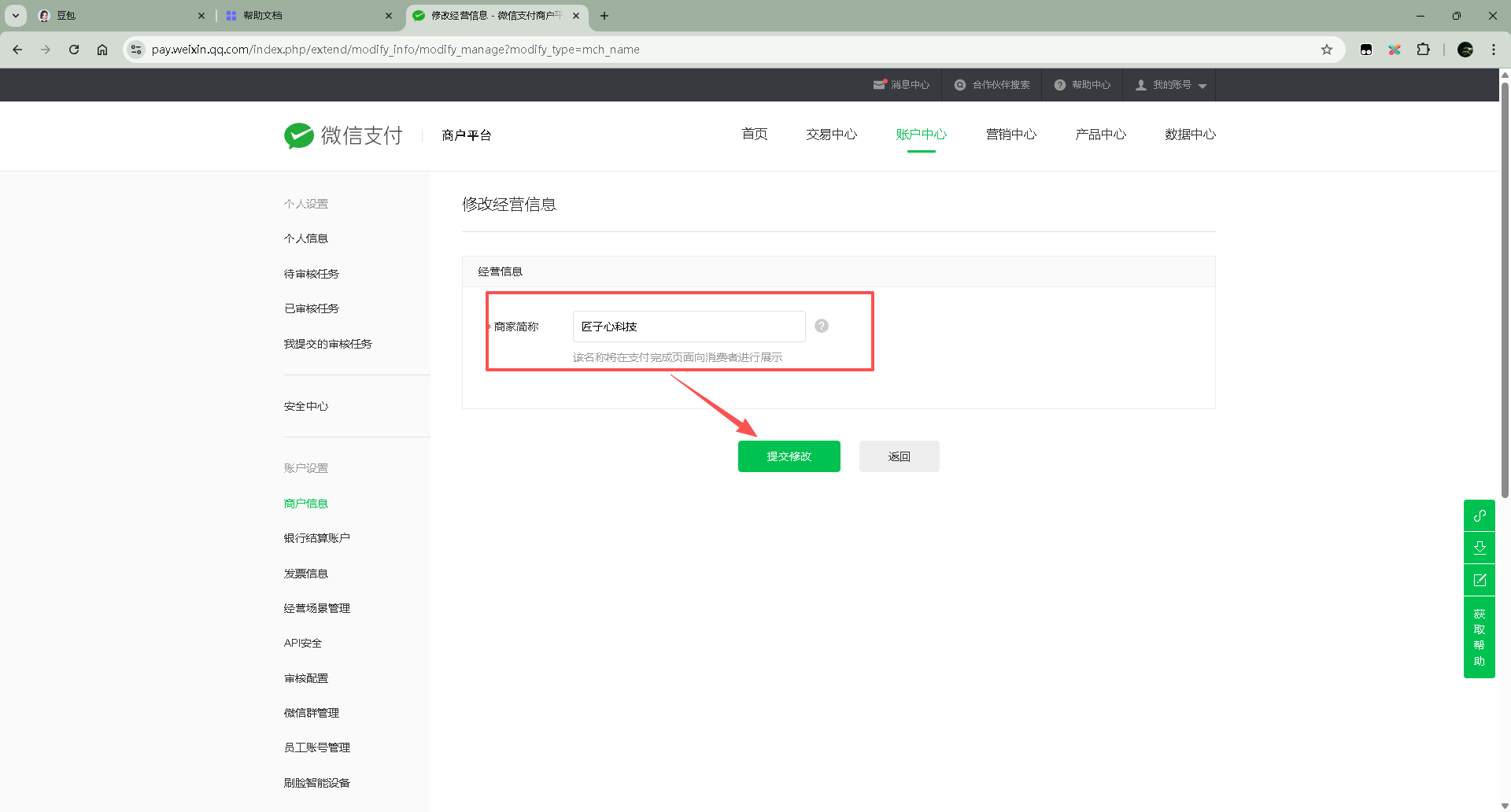This screenshot has width=1511, height=812.
Task: Click the 返回 button
Action: 899,456
